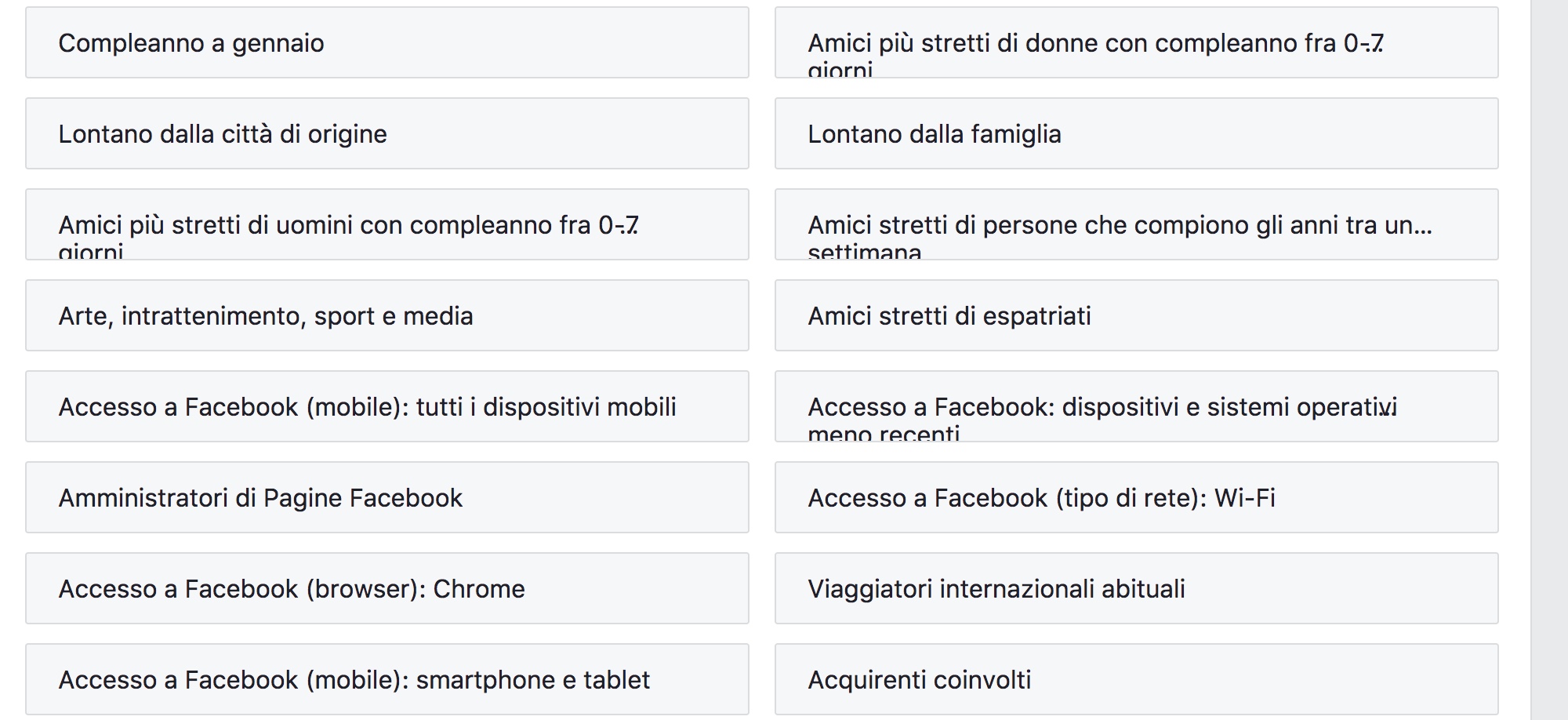Select "Viaggiatori internazionali abituali" category

[x=1136, y=589]
